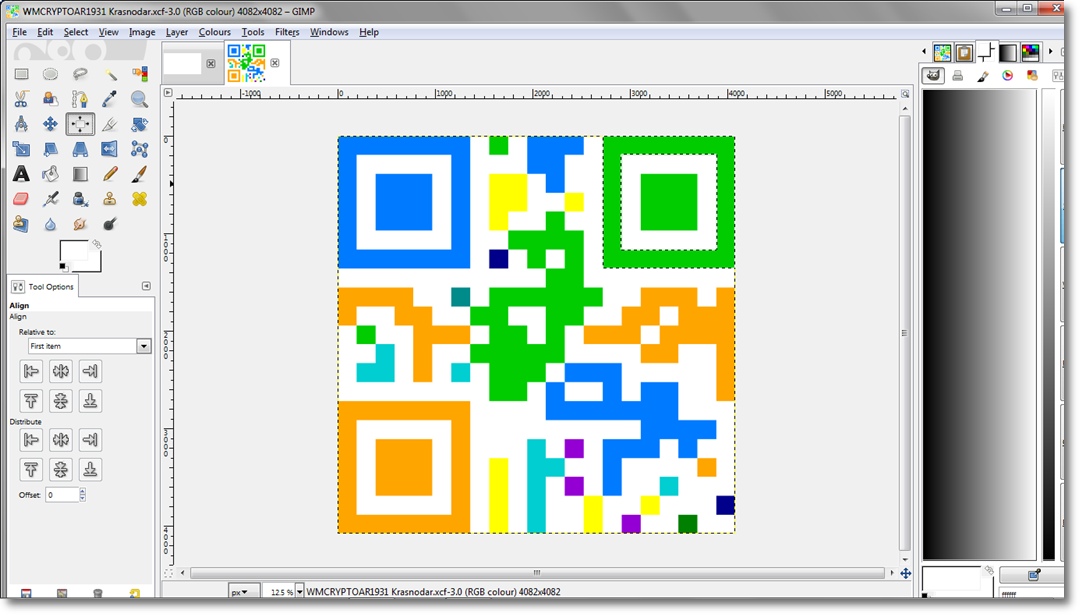The height and width of the screenshot is (615, 1080).
Task: Open the Gradients dock tab
Action: [1008, 52]
